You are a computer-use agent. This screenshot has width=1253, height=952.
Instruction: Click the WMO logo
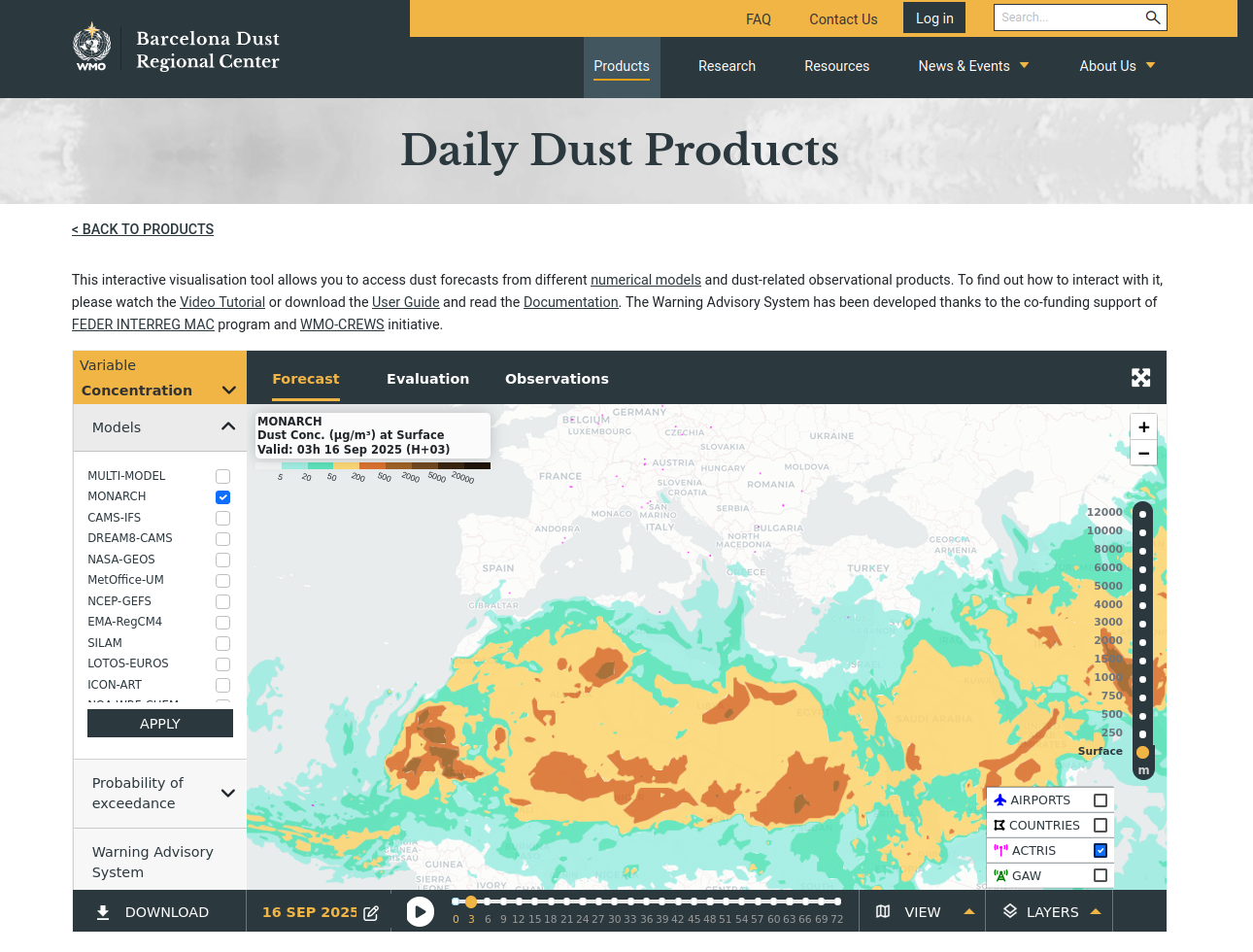click(91, 48)
